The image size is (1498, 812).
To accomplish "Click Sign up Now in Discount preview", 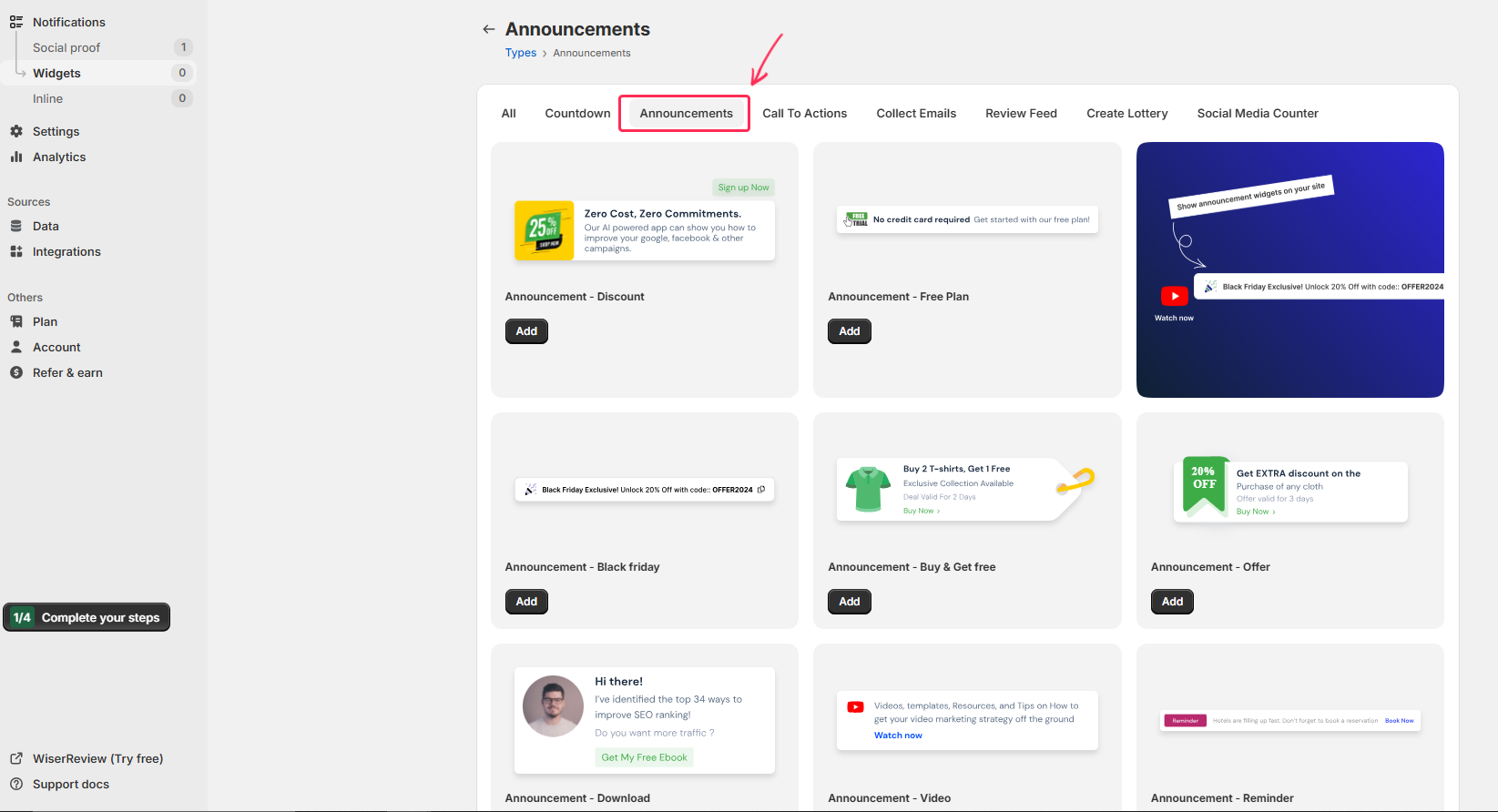I will 743,188.
